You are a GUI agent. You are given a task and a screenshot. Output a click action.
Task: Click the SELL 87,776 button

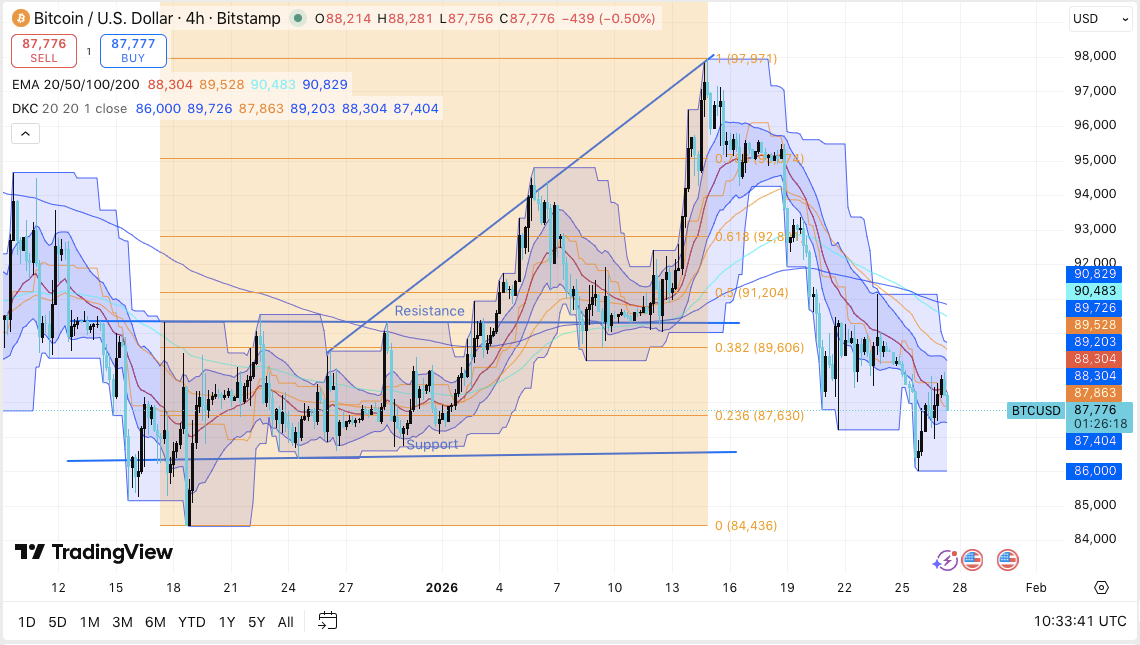click(x=45, y=51)
